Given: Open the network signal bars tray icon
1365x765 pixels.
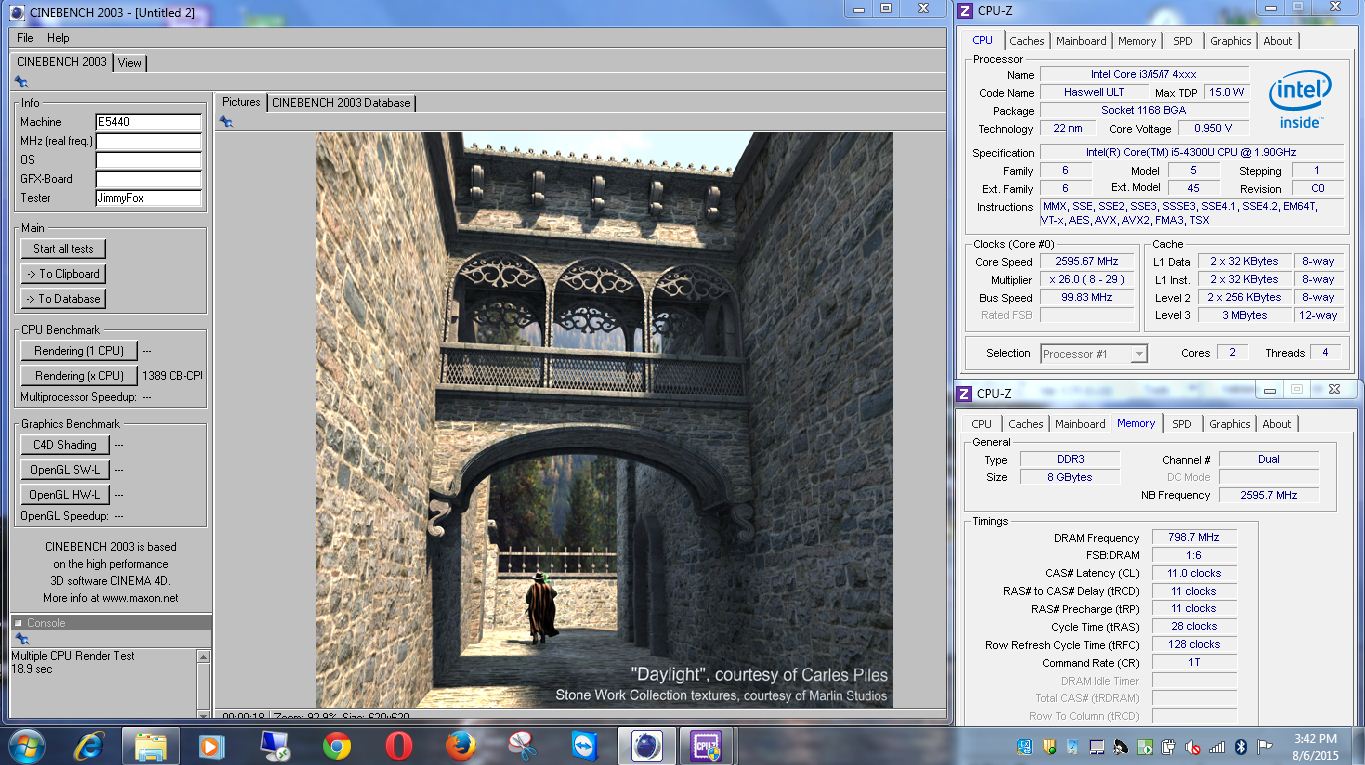Looking at the screenshot, I should click(x=1217, y=746).
